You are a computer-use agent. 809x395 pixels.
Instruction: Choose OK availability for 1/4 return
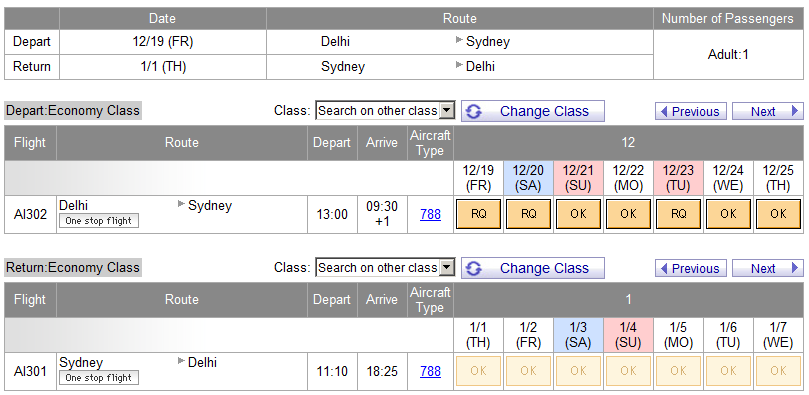pos(628,371)
